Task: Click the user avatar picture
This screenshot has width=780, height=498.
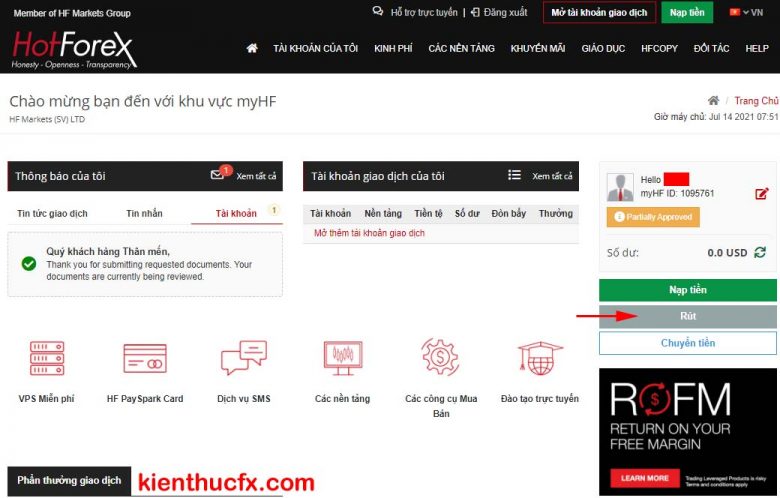Action: 620,187
